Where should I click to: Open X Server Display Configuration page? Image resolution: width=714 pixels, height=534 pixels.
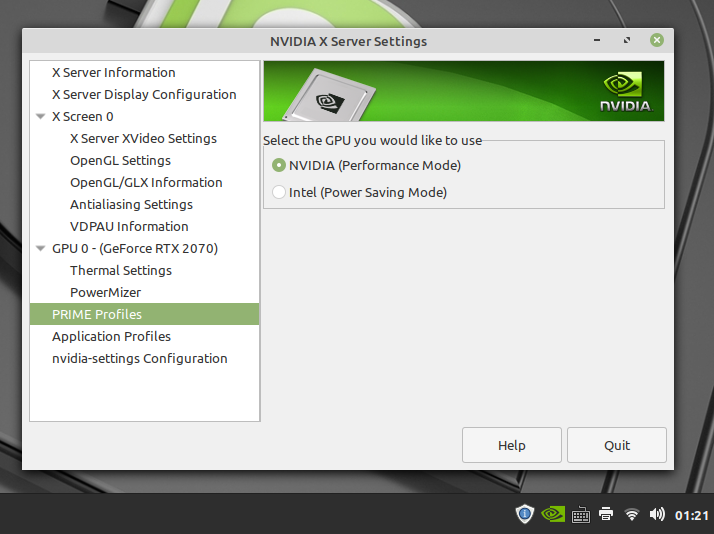tap(144, 95)
